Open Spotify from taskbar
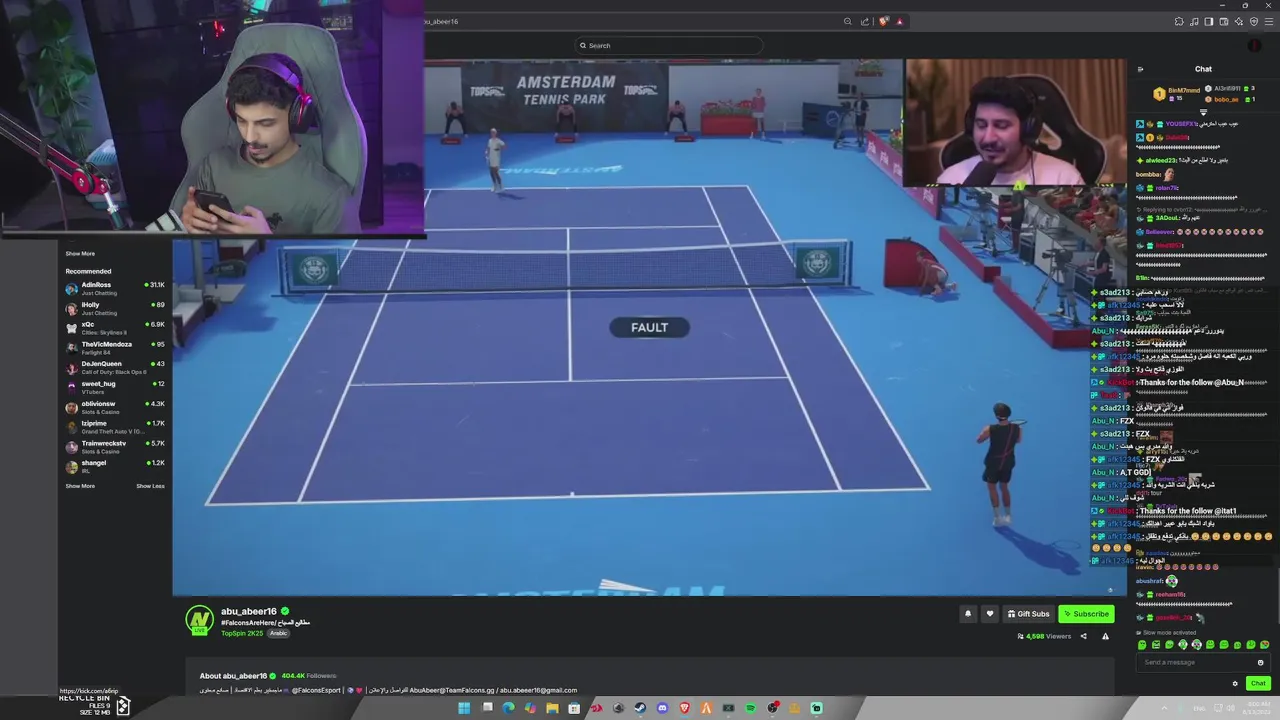Image resolution: width=1280 pixels, height=720 pixels. [x=750, y=708]
